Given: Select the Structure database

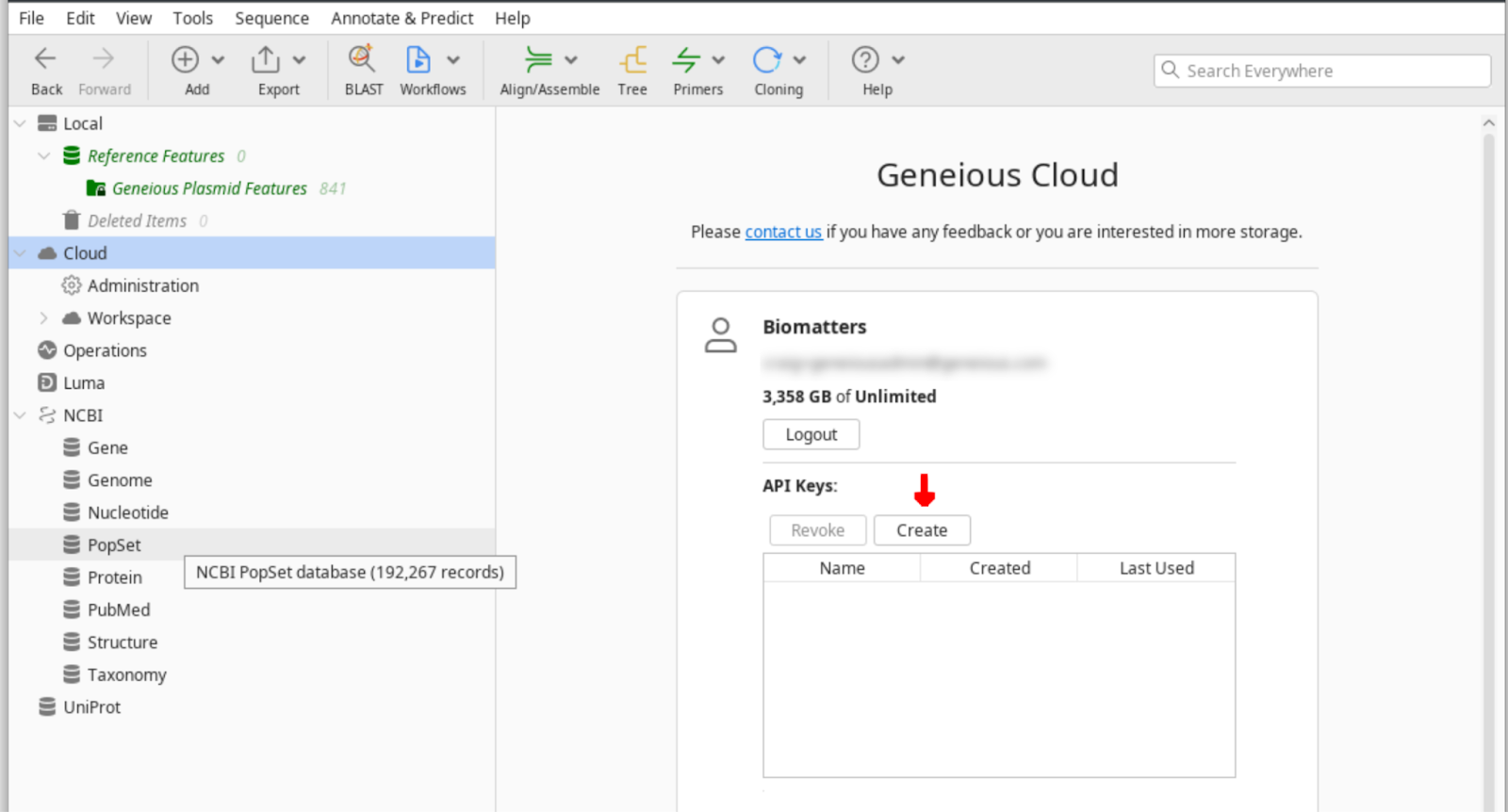Looking at the screenshot, I should pyautogui.click(x=123, y=642).
